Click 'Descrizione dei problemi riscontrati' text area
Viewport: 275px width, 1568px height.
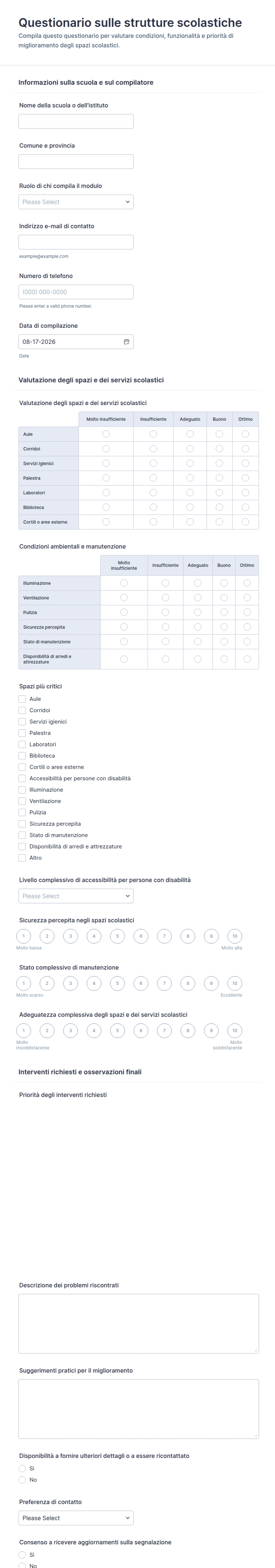tap(138, 1323)
